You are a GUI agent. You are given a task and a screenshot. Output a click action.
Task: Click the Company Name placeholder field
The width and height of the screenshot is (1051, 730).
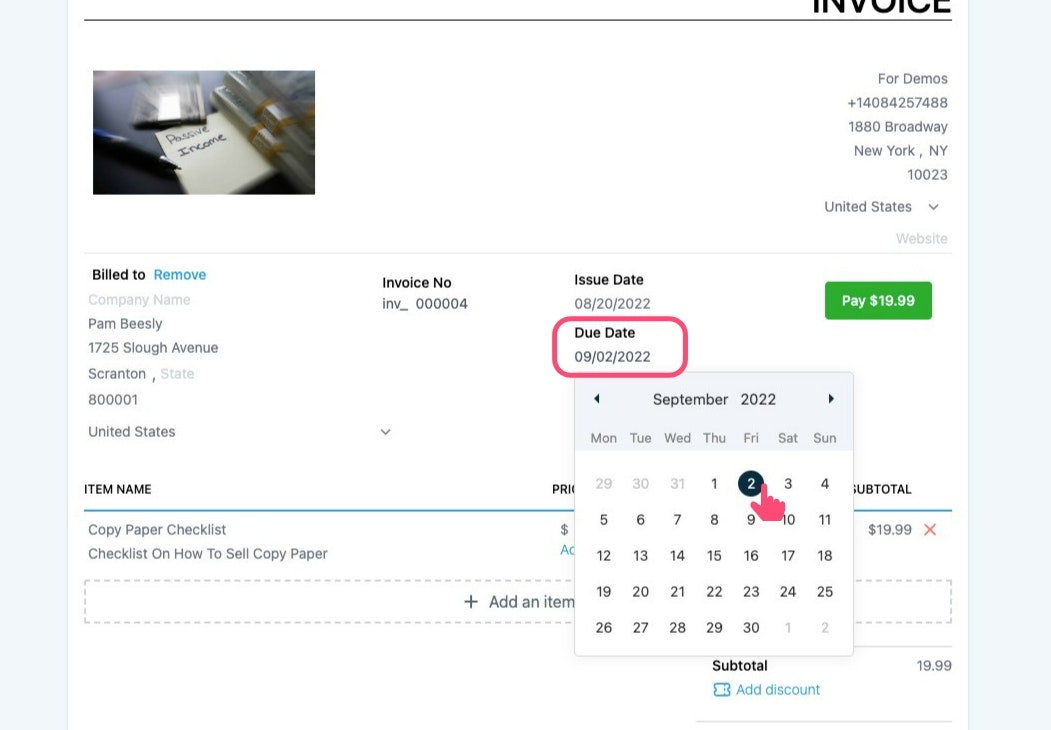pyautogui.click(x=139, y=300)
